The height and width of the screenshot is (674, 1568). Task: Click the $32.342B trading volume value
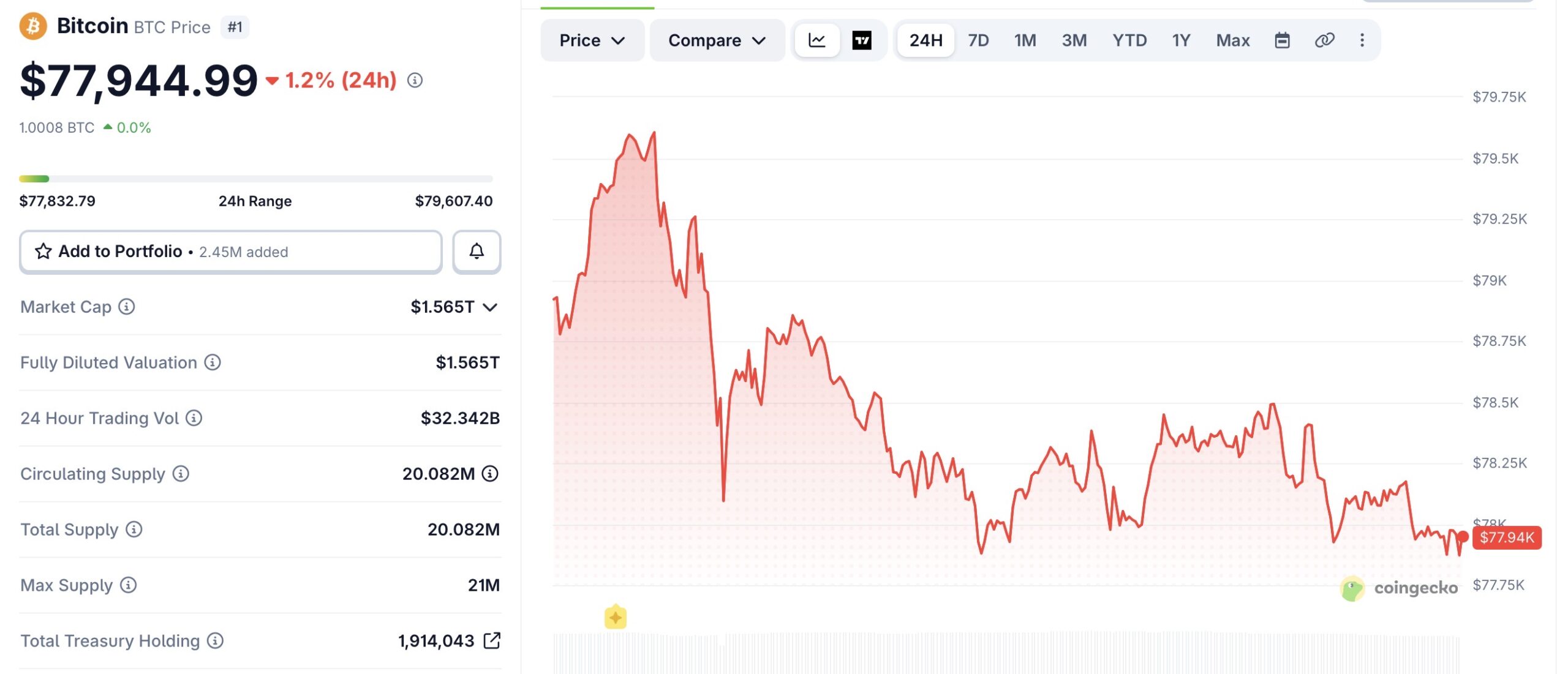[460, 418]
